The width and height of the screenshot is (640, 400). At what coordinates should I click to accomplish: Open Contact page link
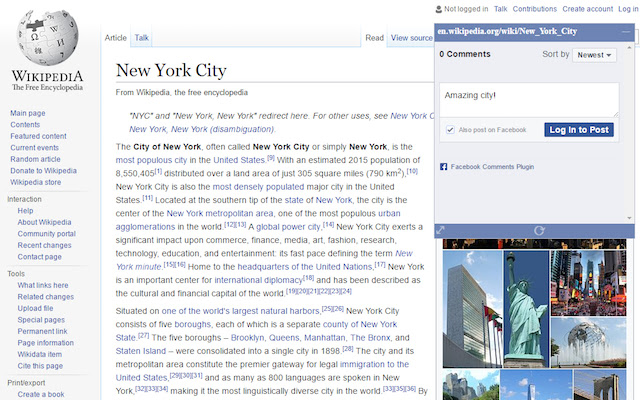40,257
